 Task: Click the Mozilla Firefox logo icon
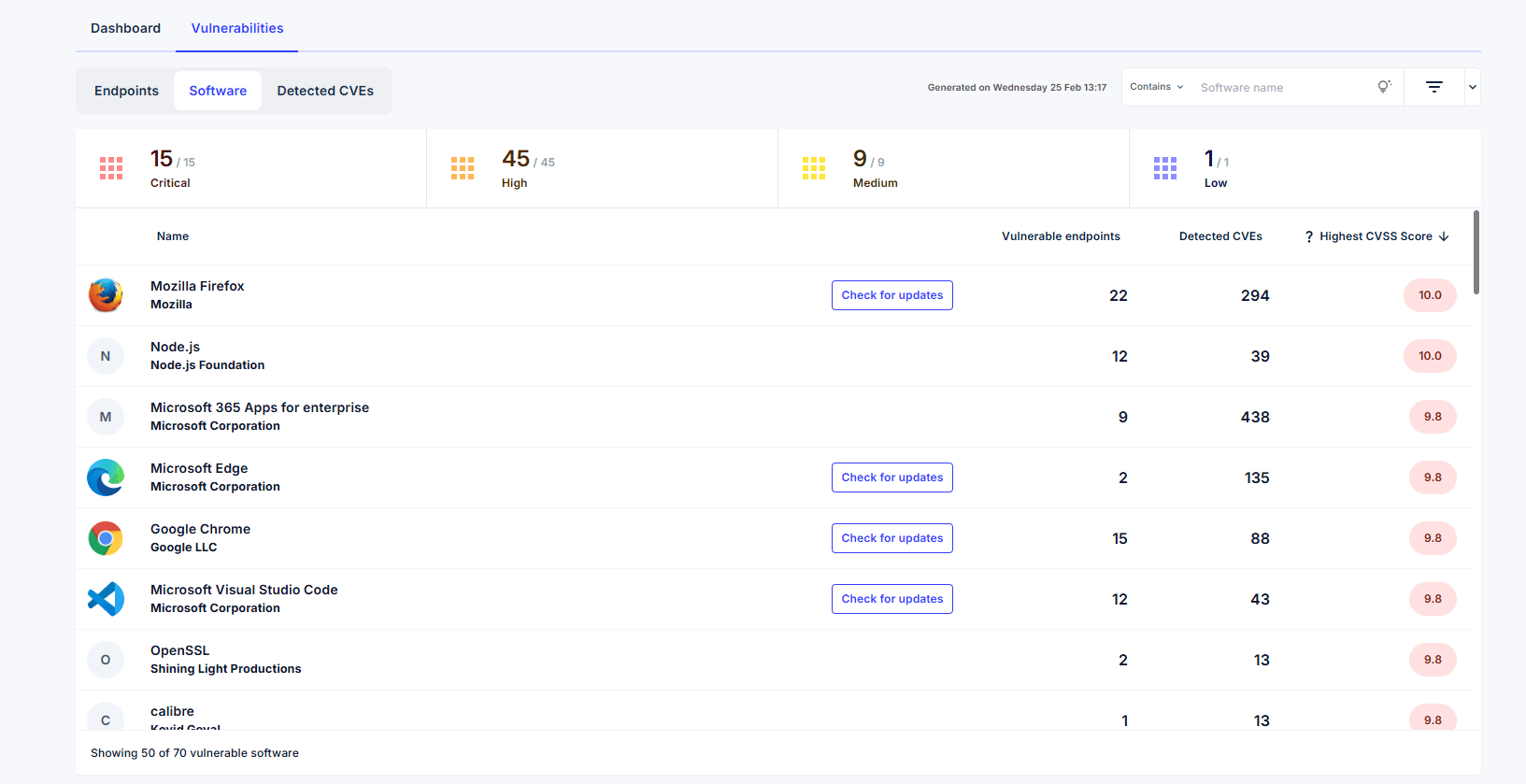point(106,295)
